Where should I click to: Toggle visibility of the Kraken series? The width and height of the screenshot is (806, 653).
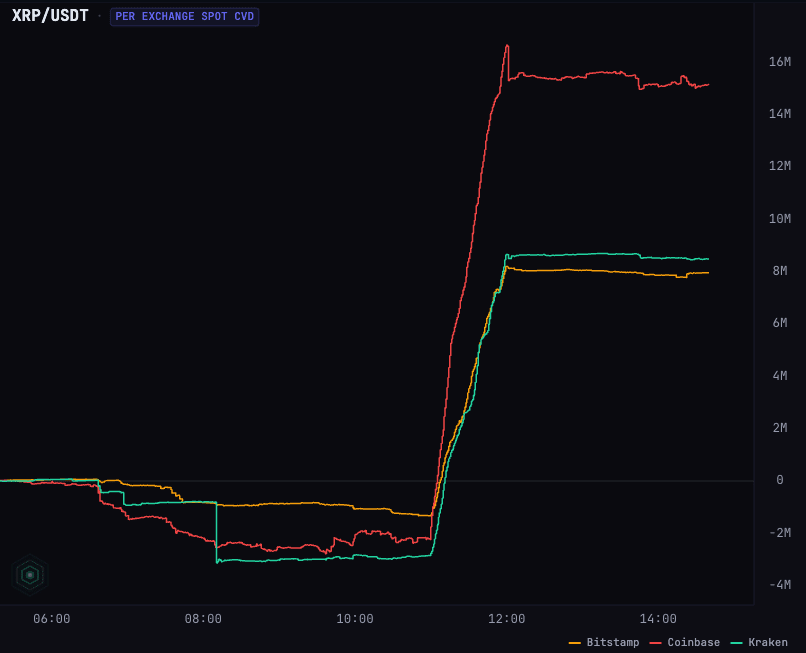768,642
